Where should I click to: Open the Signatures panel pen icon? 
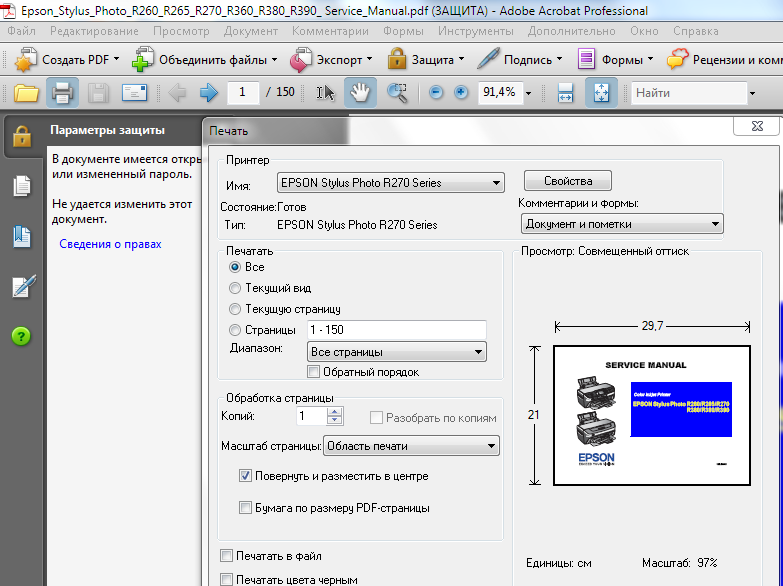(23, 286)
